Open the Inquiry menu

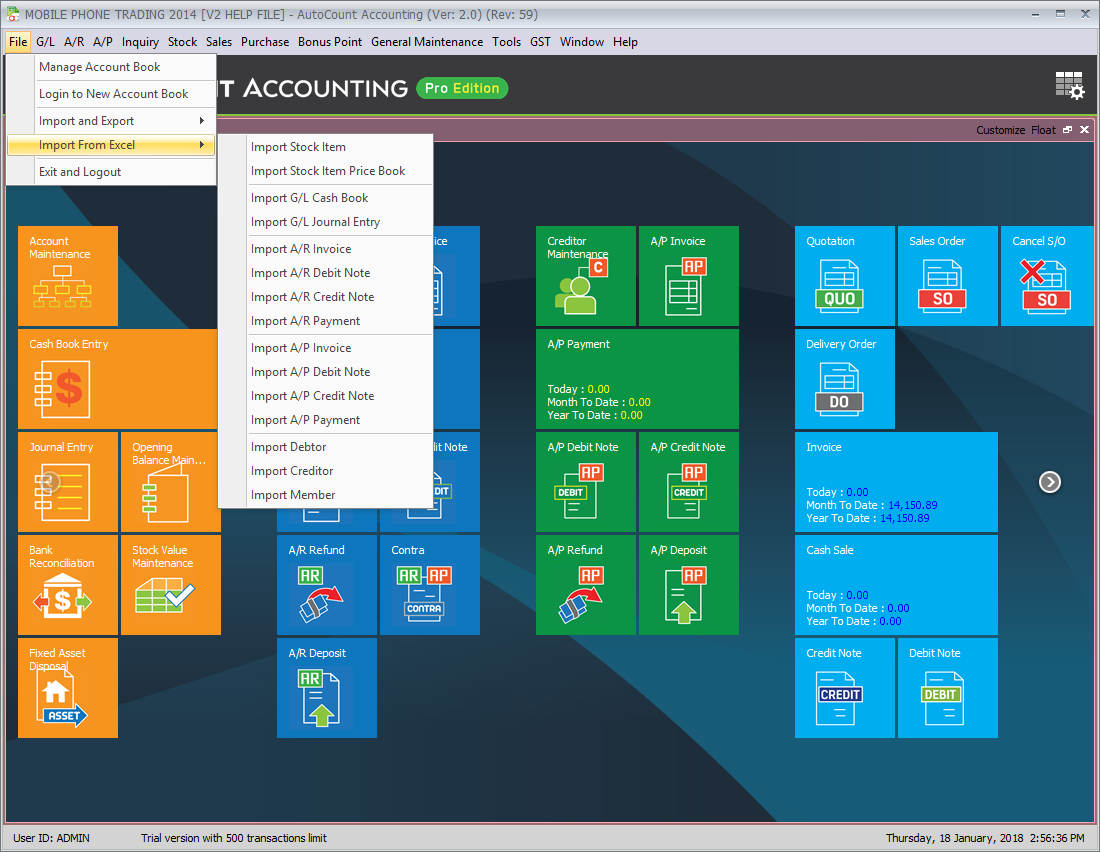[x=140, y=42]
